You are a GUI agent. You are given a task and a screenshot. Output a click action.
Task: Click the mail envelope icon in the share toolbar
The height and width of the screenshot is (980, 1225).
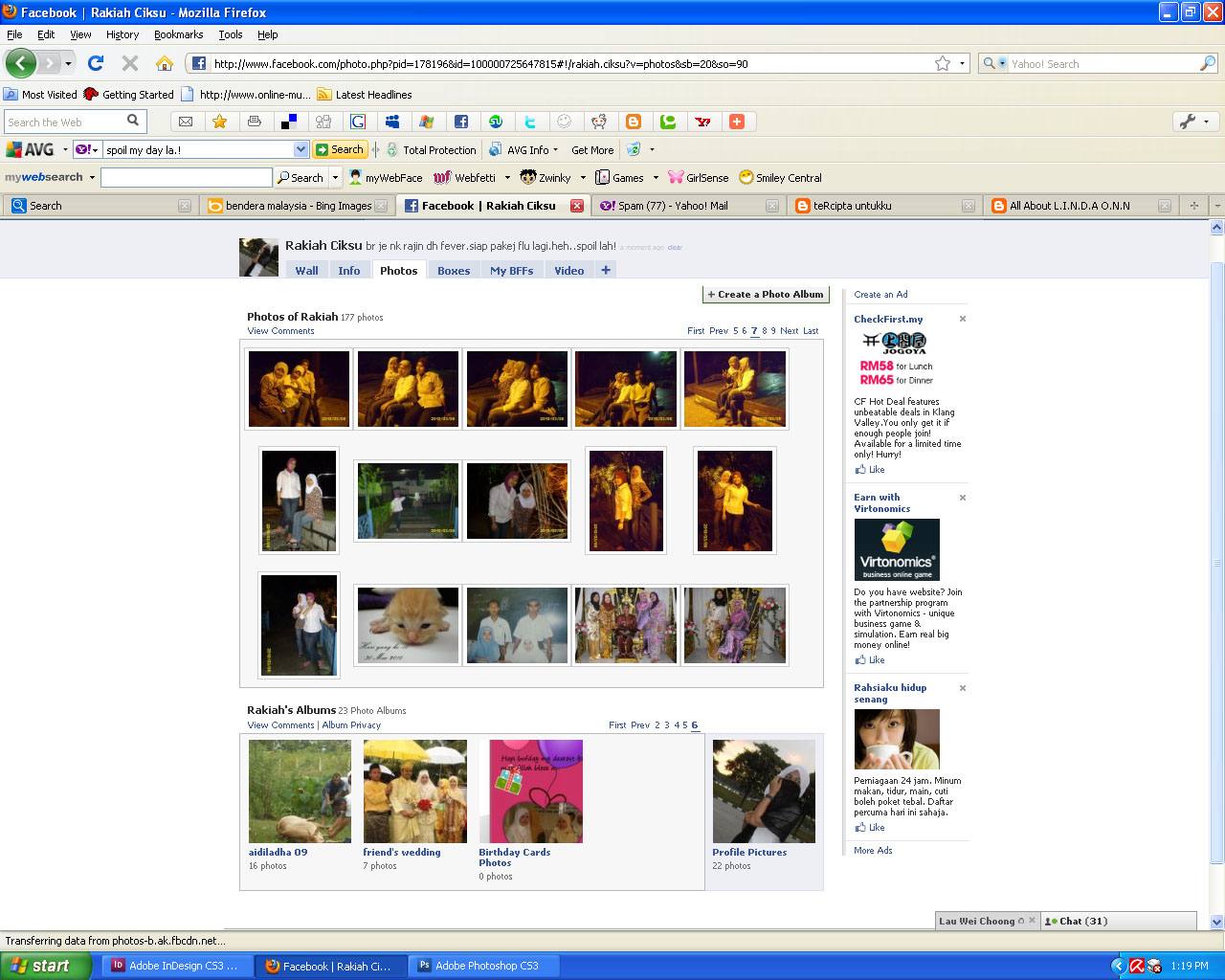coord(186,122)
